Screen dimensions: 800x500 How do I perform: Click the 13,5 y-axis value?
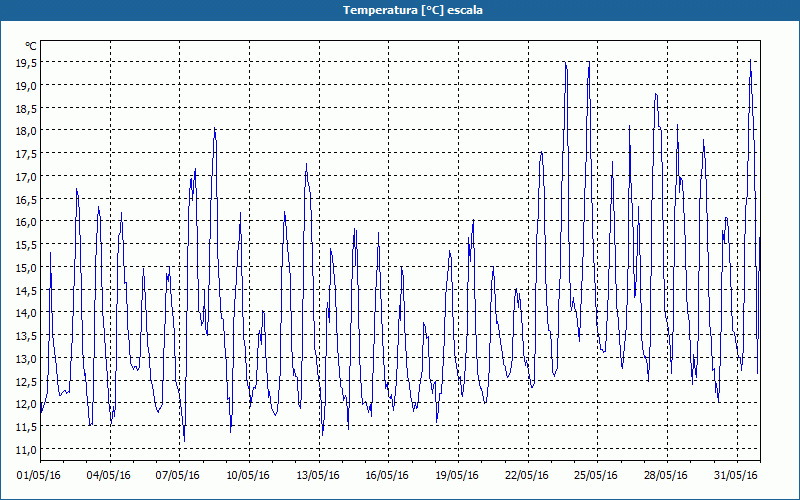click(x=26, y=335)
